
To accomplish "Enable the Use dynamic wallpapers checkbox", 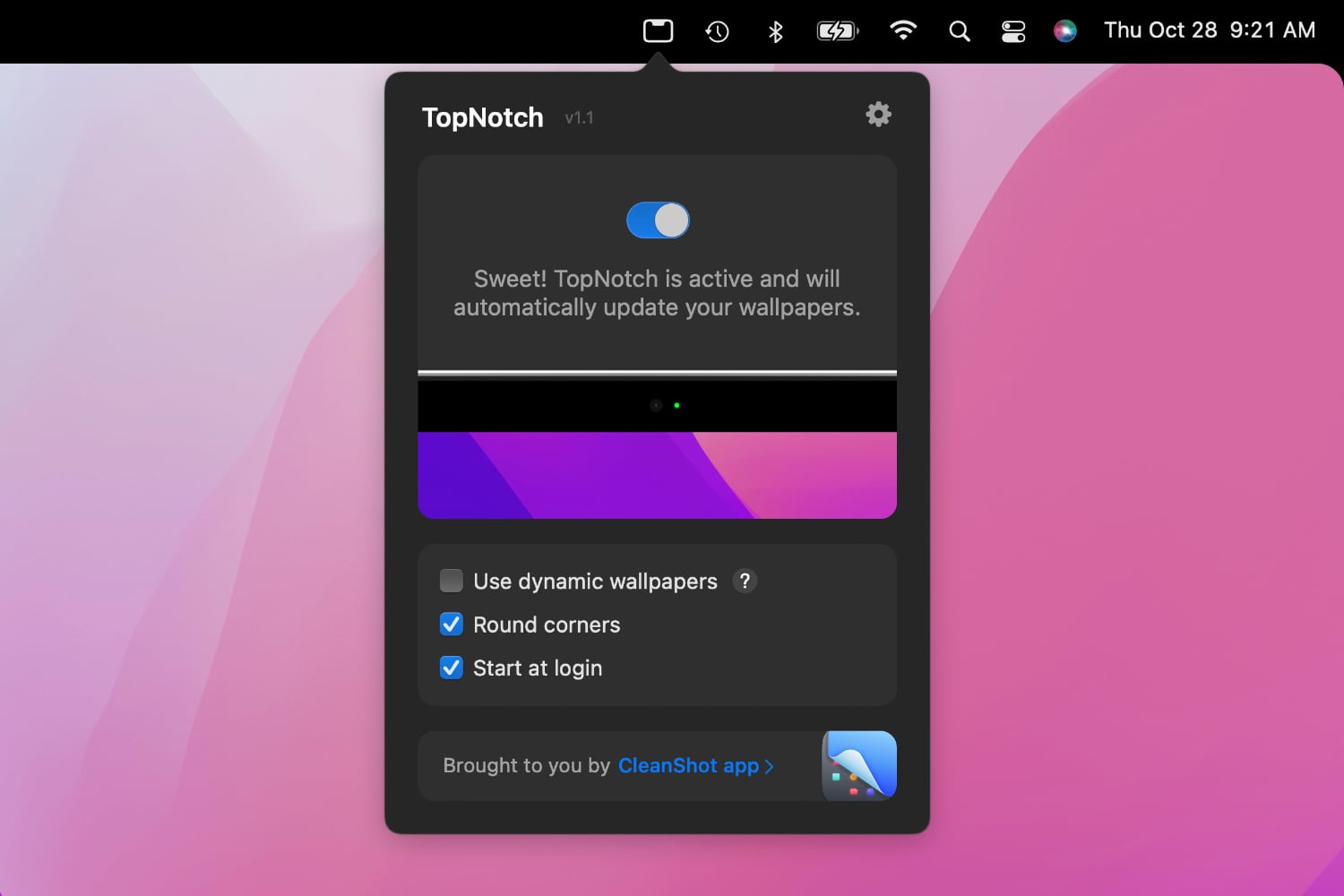I will [451, 581].
